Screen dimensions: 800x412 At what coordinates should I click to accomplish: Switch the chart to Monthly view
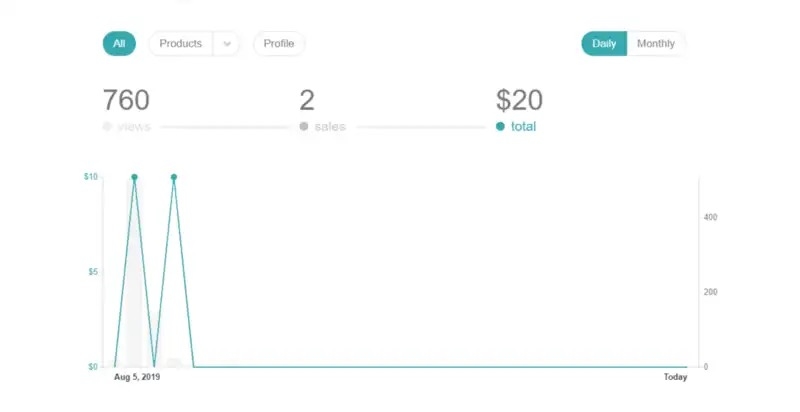tap(656, 43)
